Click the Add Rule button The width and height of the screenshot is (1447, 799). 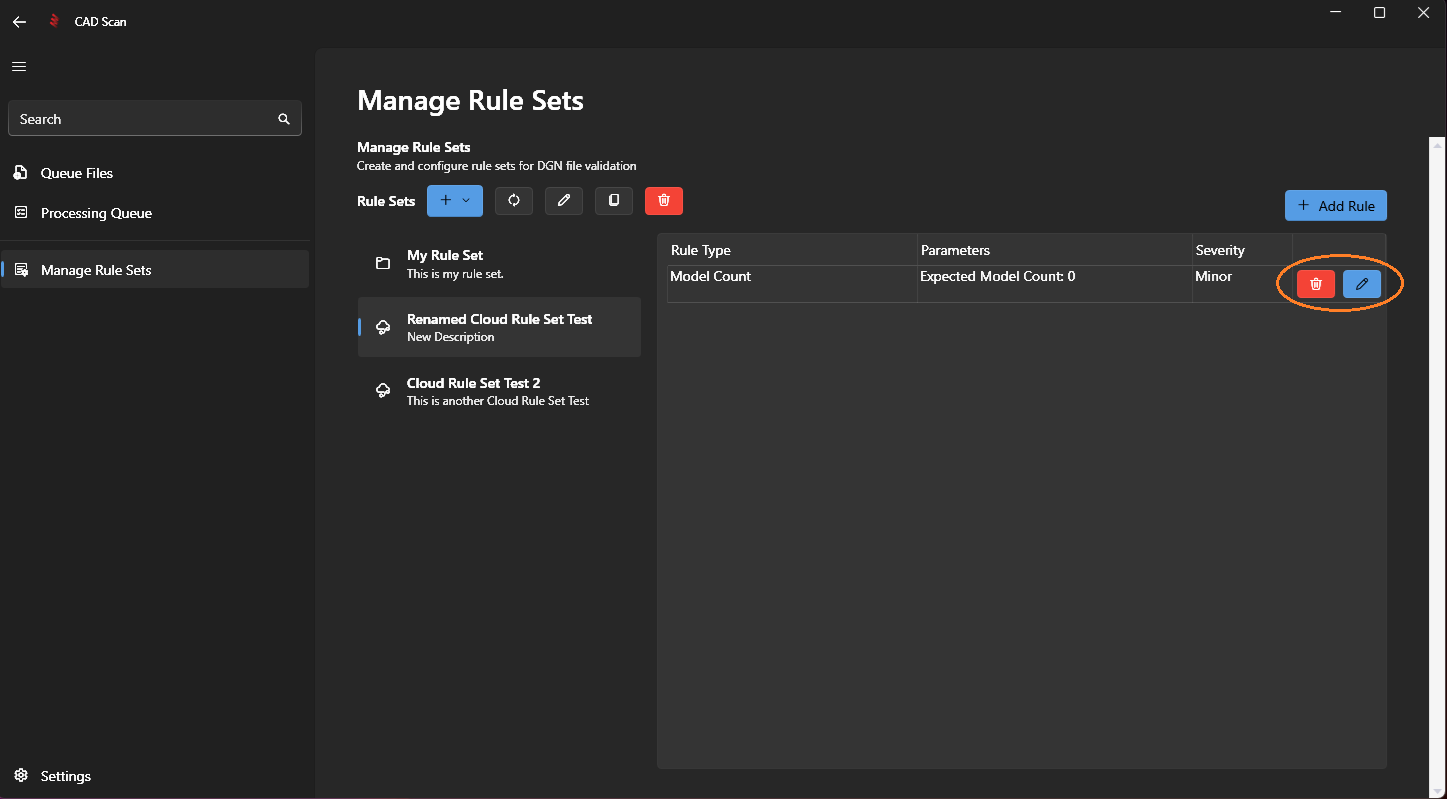(1335, 206)
